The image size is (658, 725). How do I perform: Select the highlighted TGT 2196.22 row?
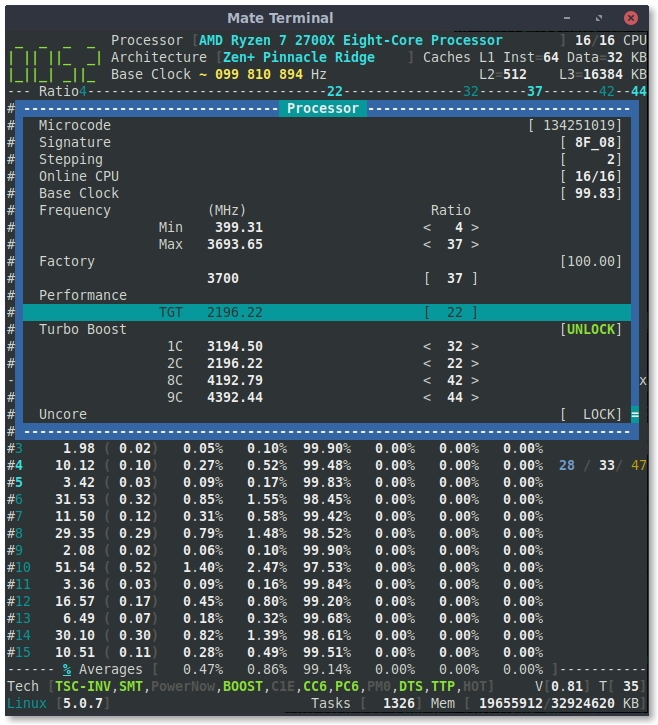point(327,313)
